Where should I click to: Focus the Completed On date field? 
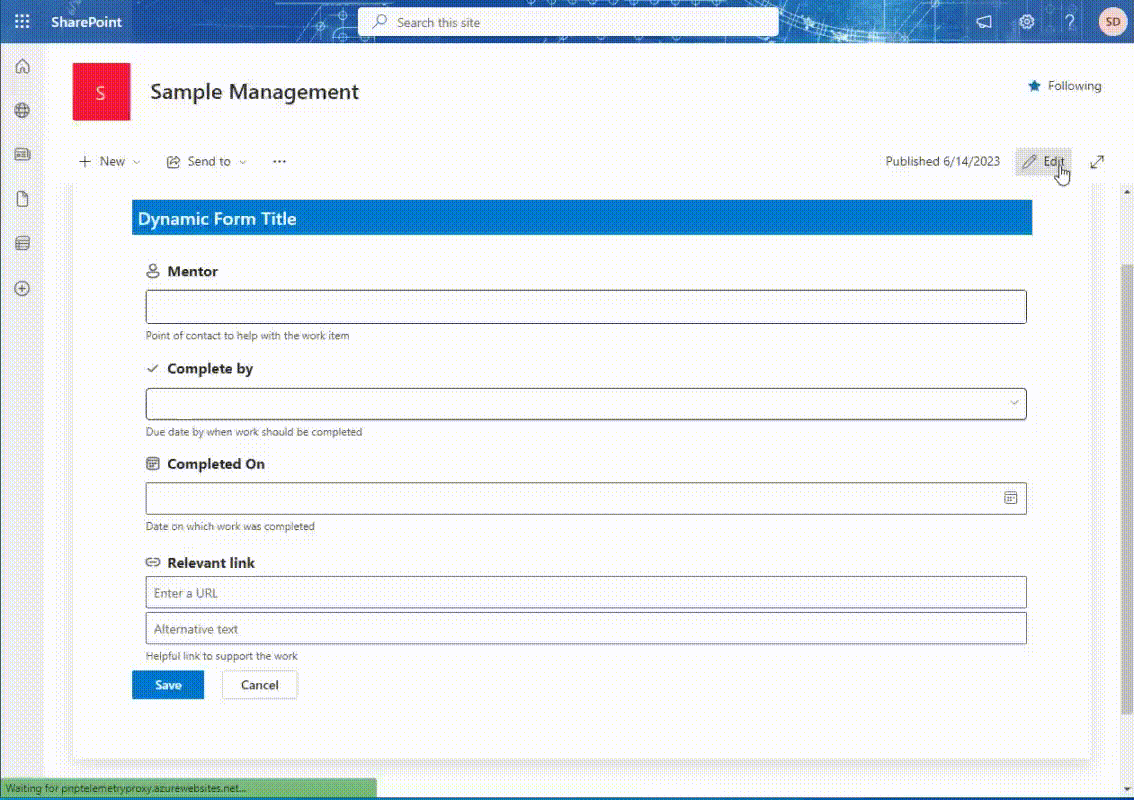(586, 498)
